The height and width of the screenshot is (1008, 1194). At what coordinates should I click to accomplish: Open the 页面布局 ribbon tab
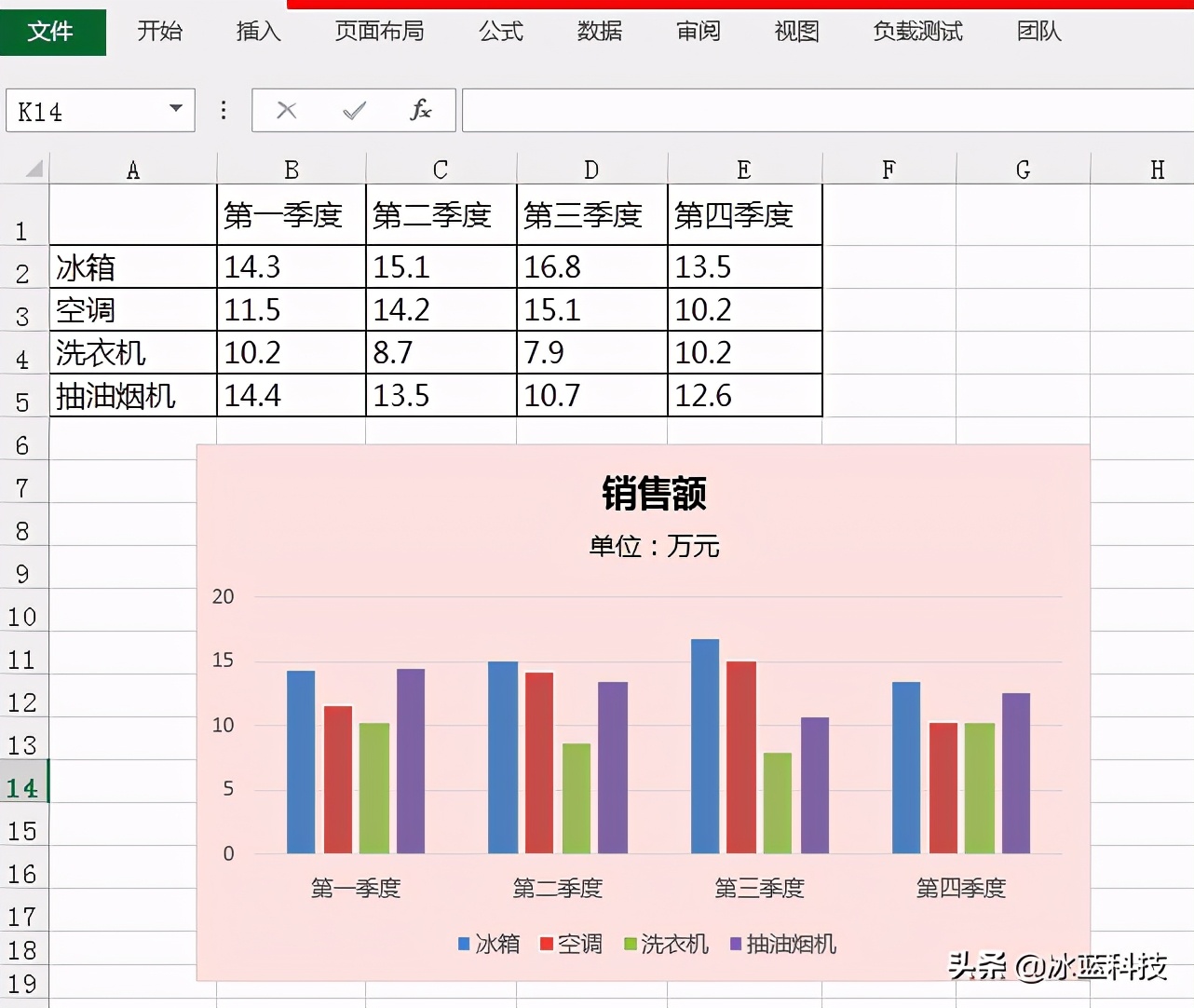click(x=380, y=32)
